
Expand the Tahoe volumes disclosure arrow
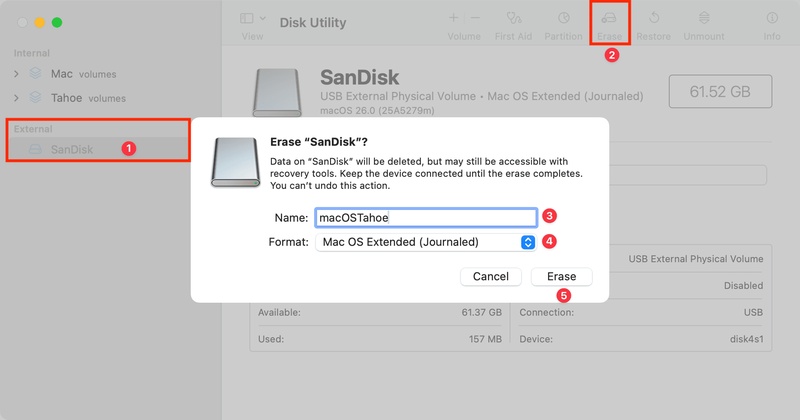16,97
